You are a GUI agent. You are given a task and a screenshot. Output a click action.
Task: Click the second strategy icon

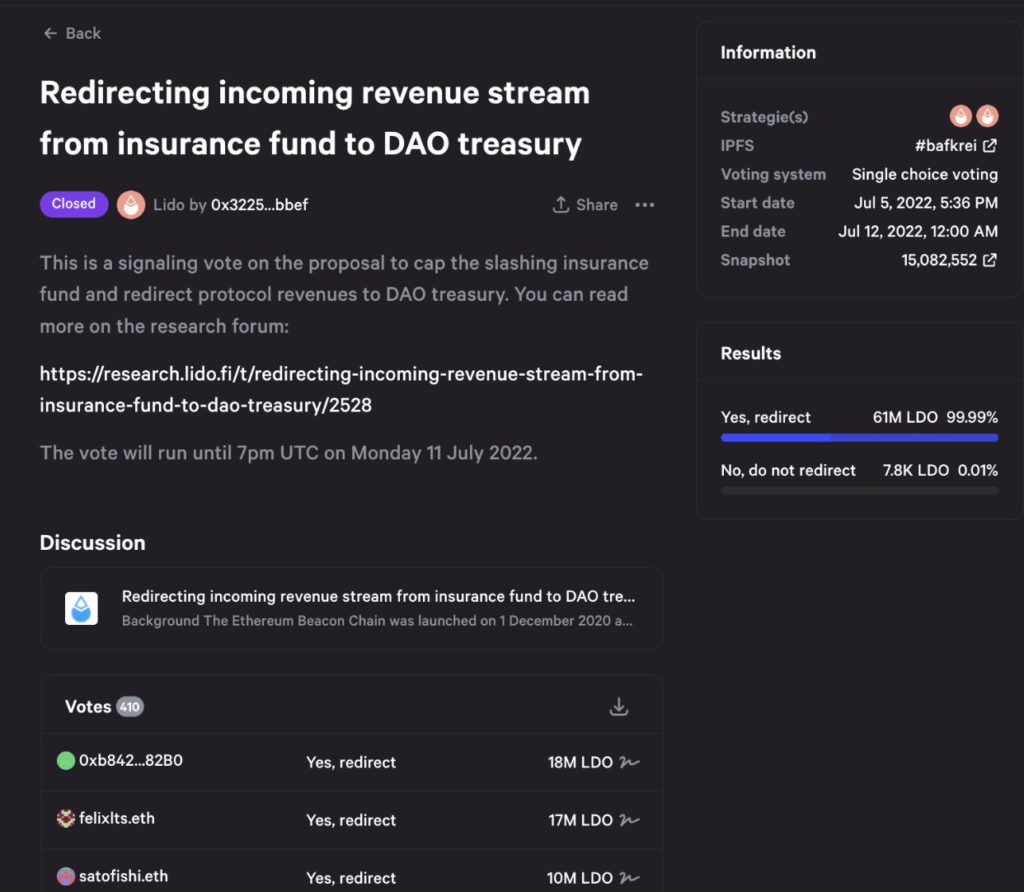(x=987, y=116)
